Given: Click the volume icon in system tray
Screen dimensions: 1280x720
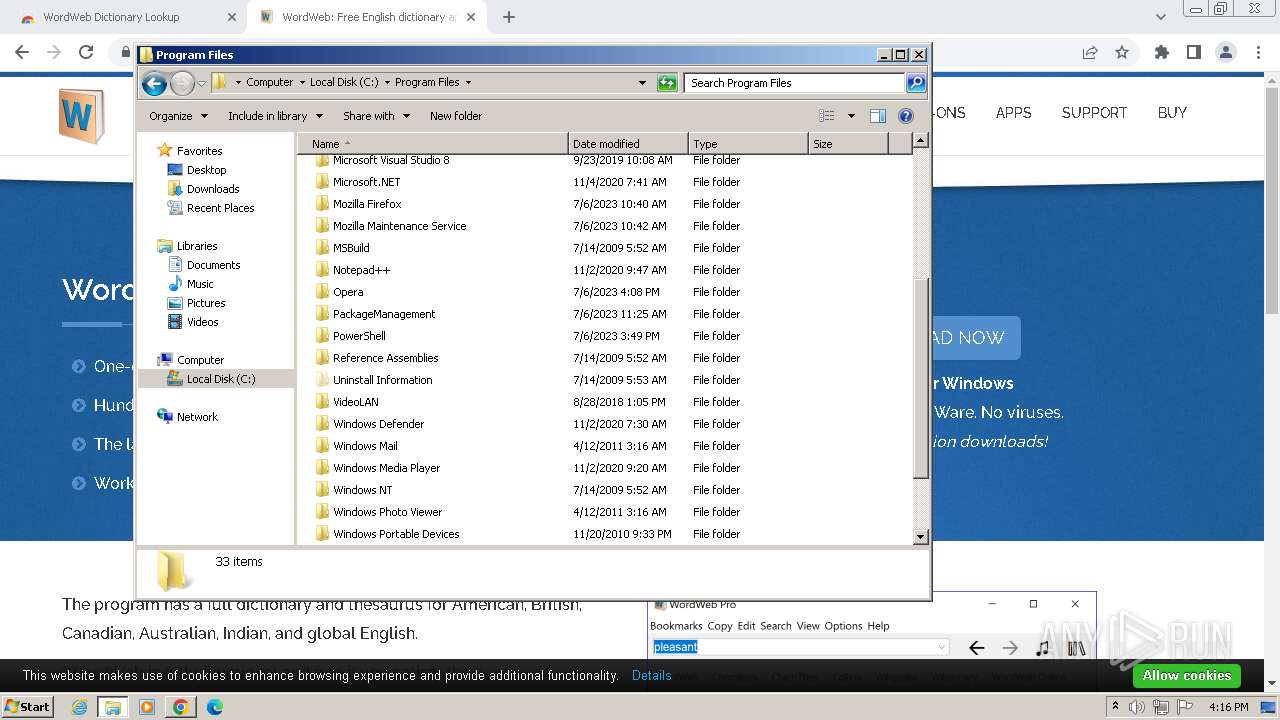Looking at the screenshot, I should coord(1137,707).
